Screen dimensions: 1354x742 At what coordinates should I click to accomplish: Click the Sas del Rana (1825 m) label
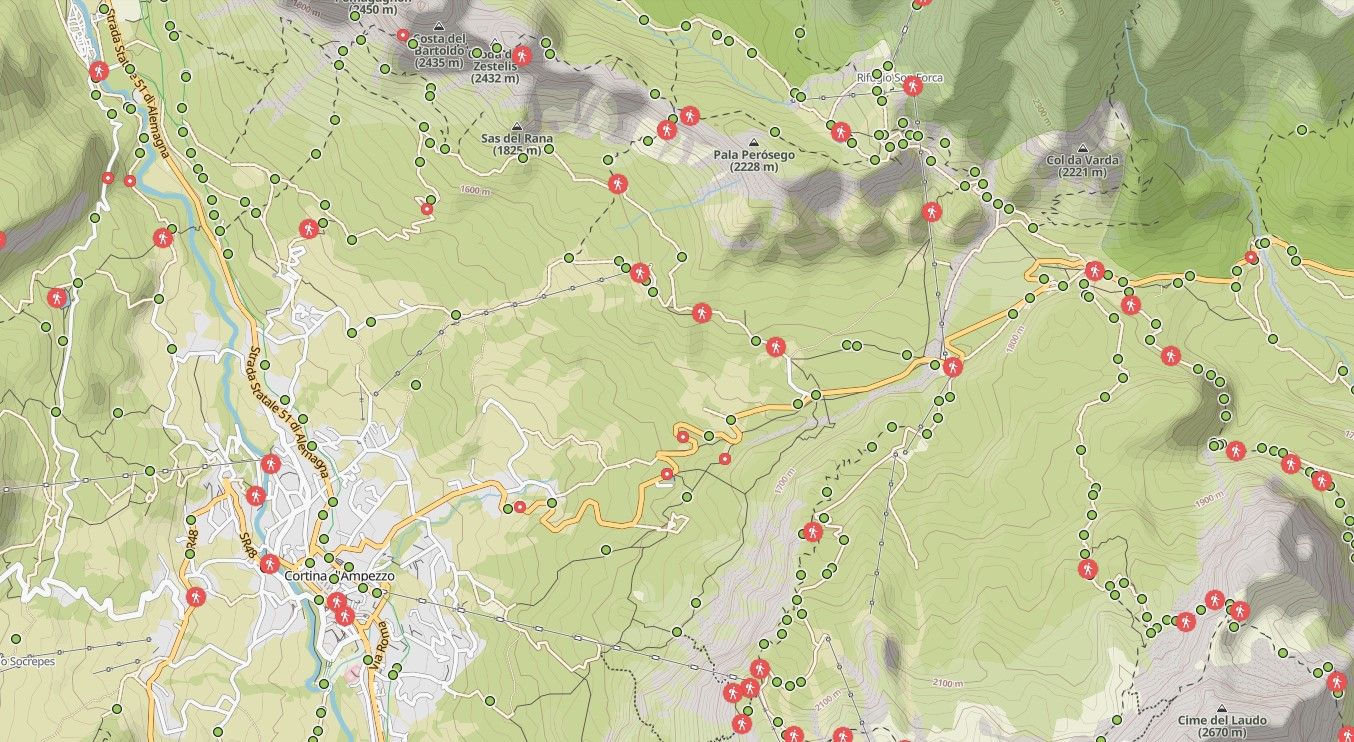pos(516,144)
